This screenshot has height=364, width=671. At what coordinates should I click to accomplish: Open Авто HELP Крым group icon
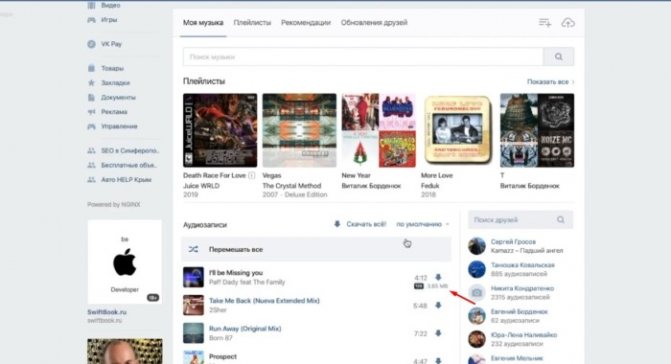pyautogui.click(x=91, y=180)
